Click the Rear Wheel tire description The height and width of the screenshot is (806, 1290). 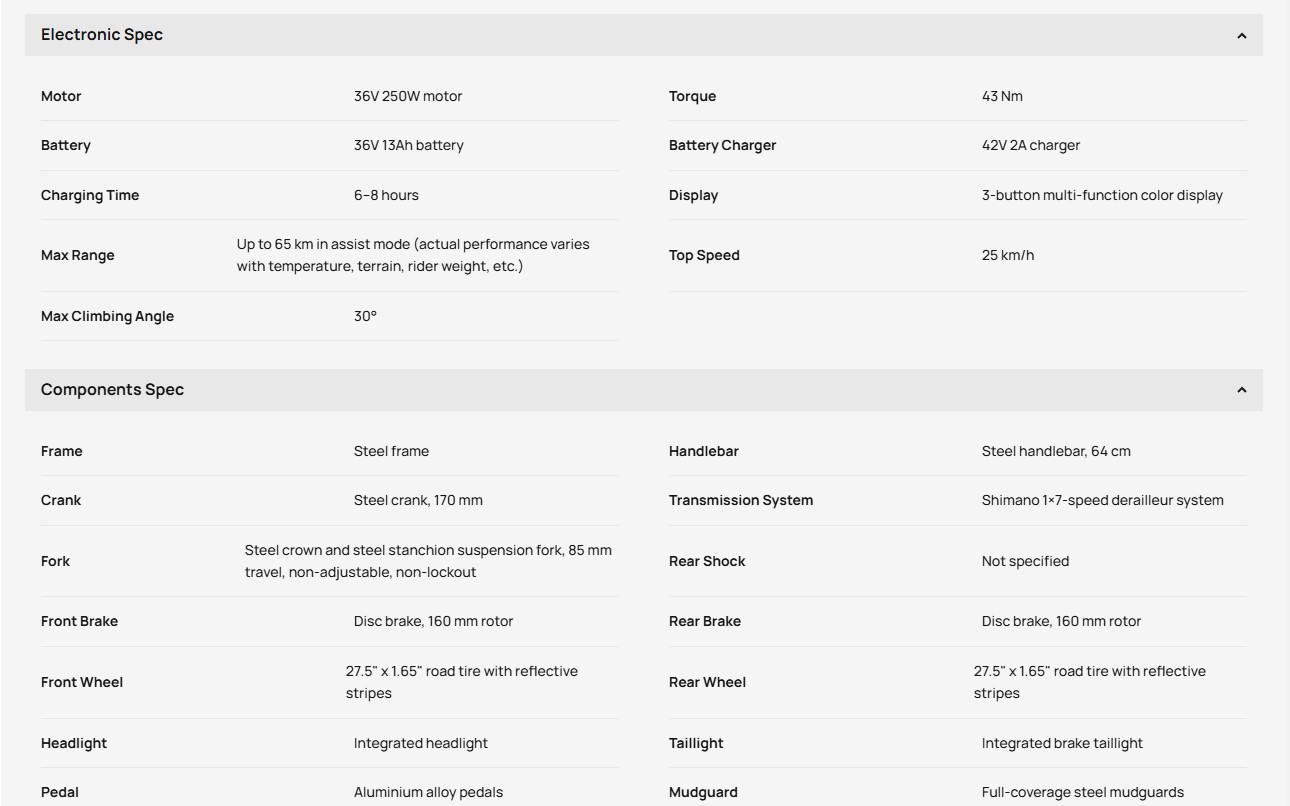1090,683
